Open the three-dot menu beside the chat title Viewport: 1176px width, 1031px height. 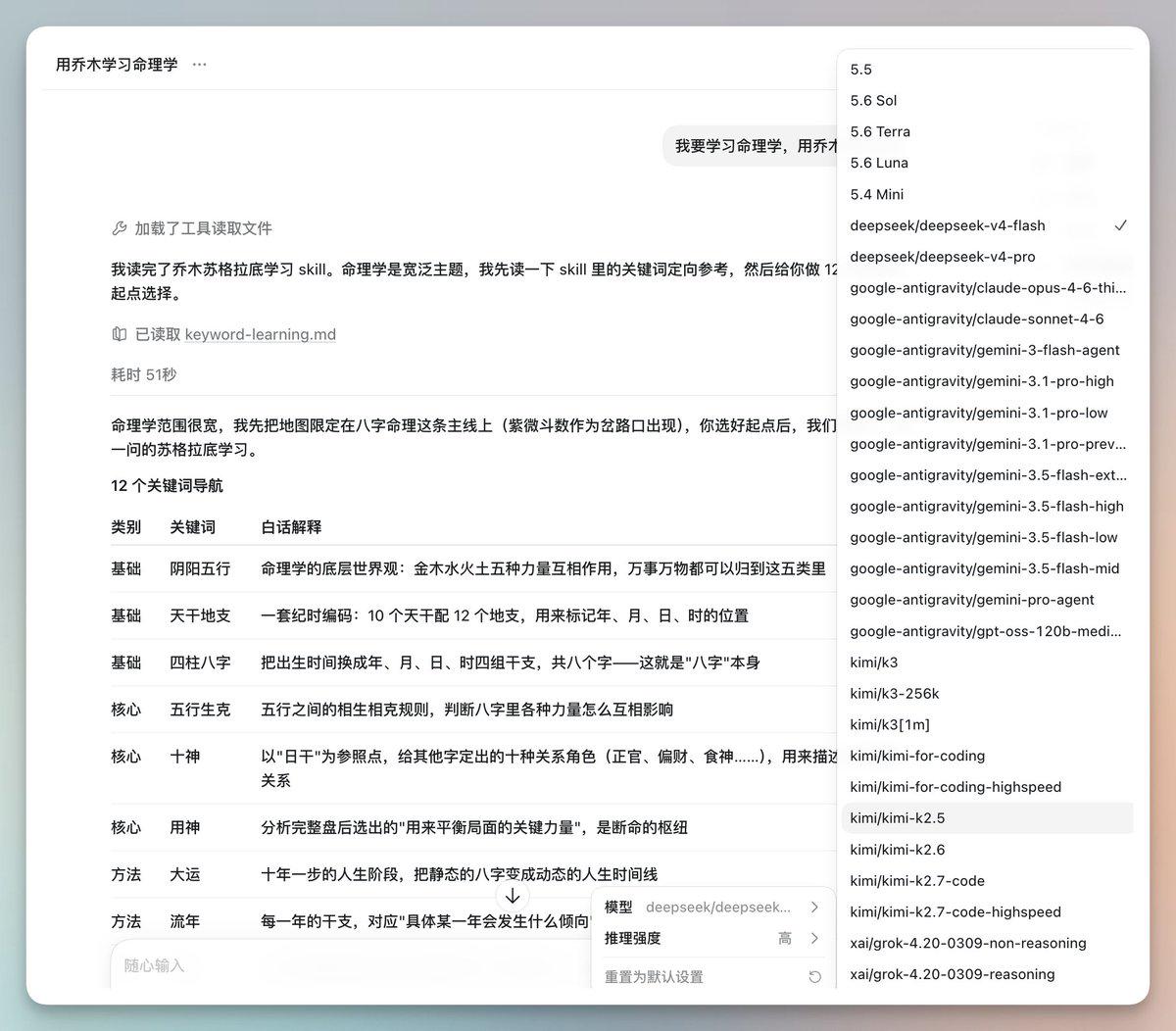click(x=200, y=65)
